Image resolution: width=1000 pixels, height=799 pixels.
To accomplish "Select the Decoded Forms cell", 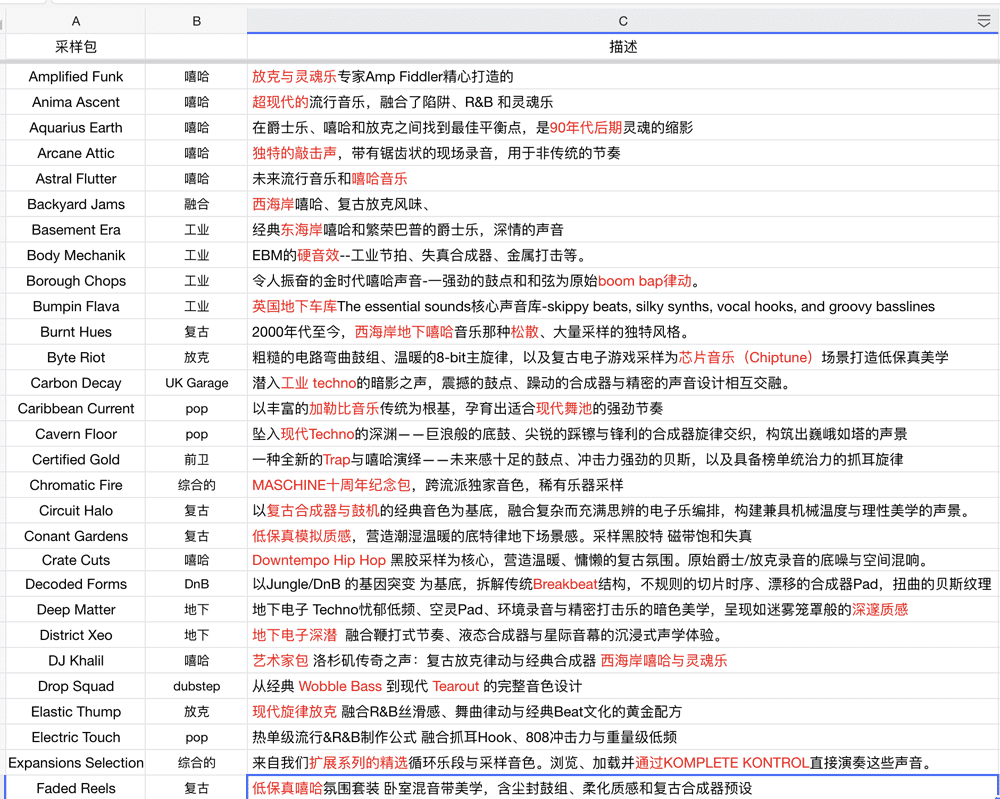I will 75,584.
